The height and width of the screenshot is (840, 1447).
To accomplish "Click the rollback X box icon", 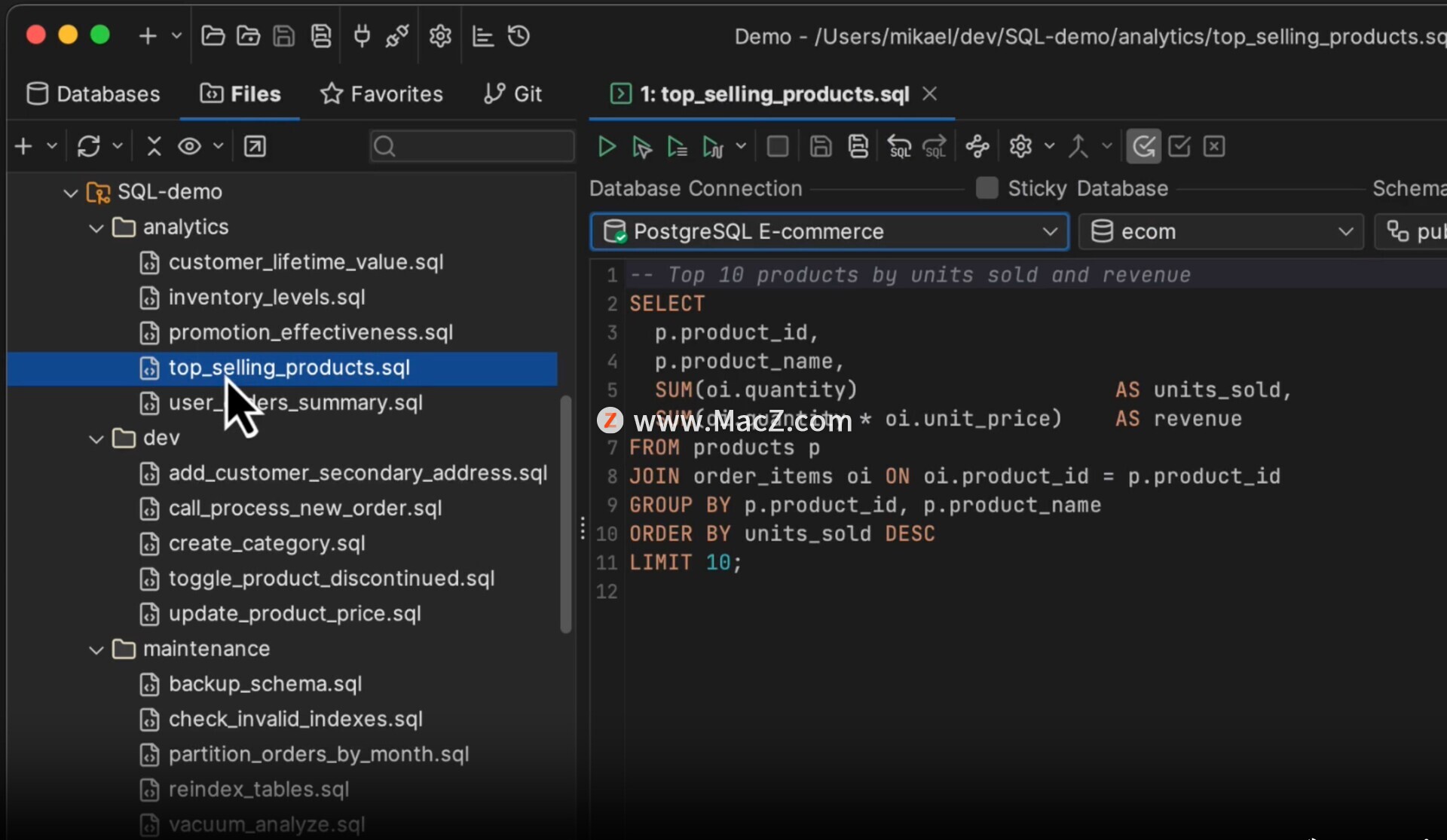I will tap(1214, 146).
